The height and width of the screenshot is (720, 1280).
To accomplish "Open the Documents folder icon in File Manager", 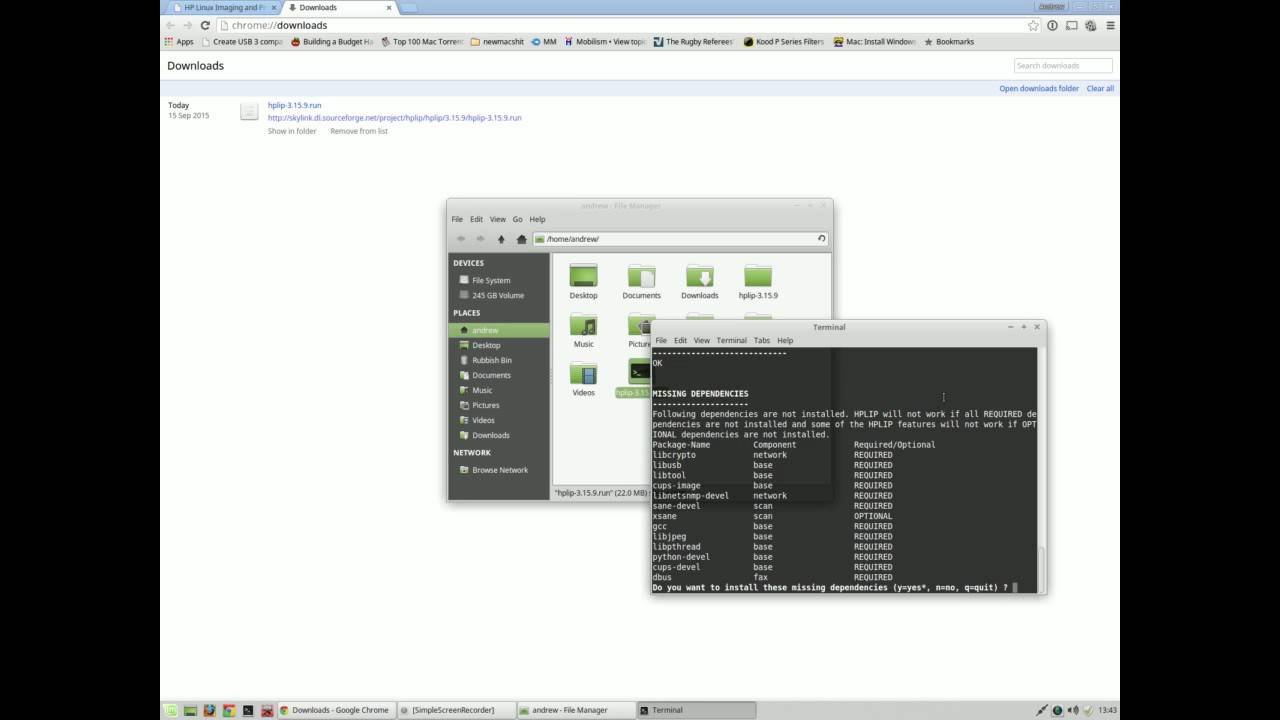I will coord(641,276).
